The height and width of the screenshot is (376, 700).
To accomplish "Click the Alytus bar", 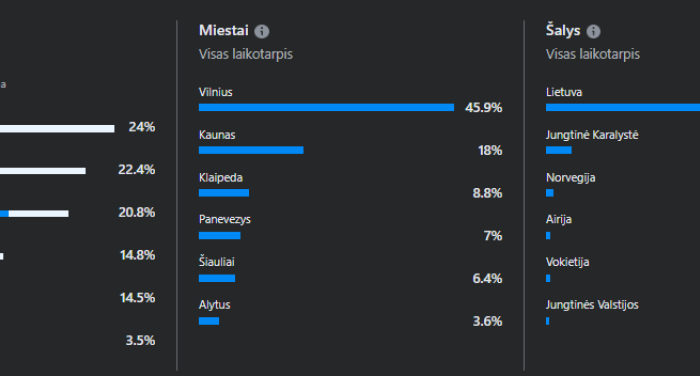I will point(209,321).
